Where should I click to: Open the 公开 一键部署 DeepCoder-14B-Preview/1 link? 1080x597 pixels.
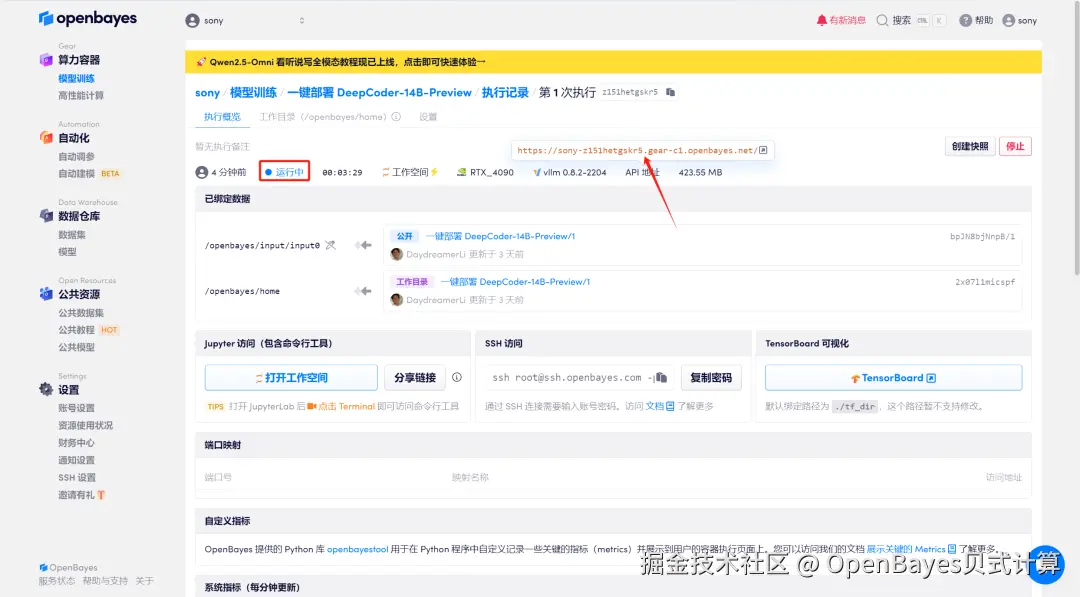click(500, 236)
